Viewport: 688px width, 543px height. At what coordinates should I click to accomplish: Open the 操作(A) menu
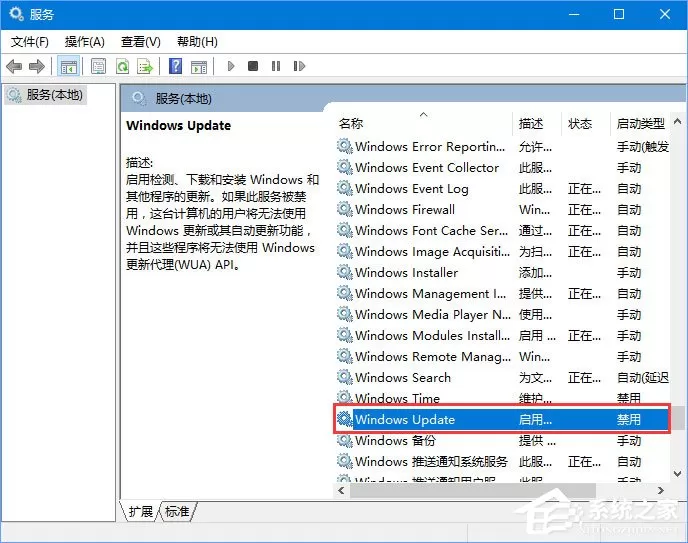[x=85, y=42]
